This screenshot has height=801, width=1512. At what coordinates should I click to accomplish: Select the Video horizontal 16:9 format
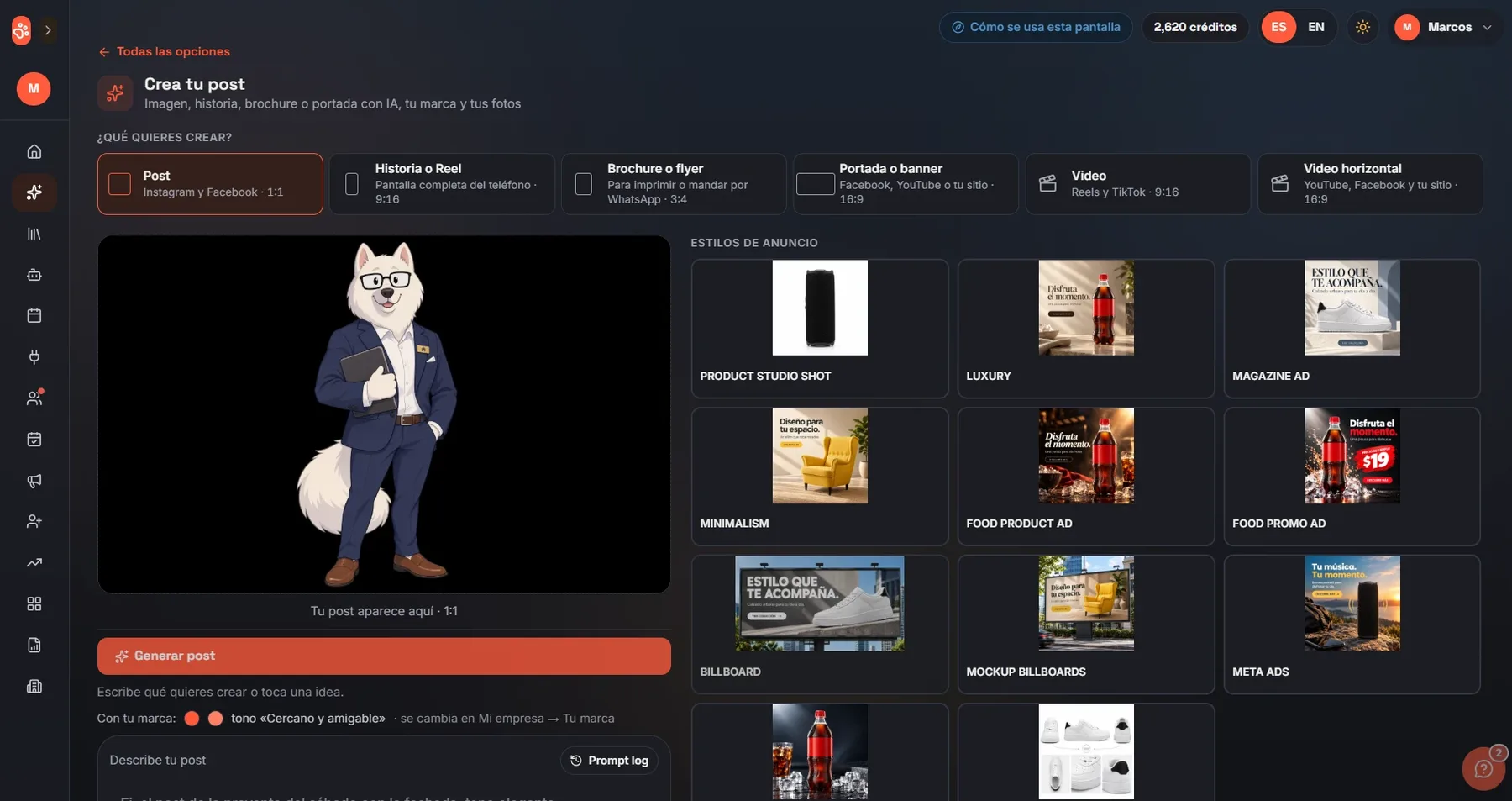tap(1370, 184)
